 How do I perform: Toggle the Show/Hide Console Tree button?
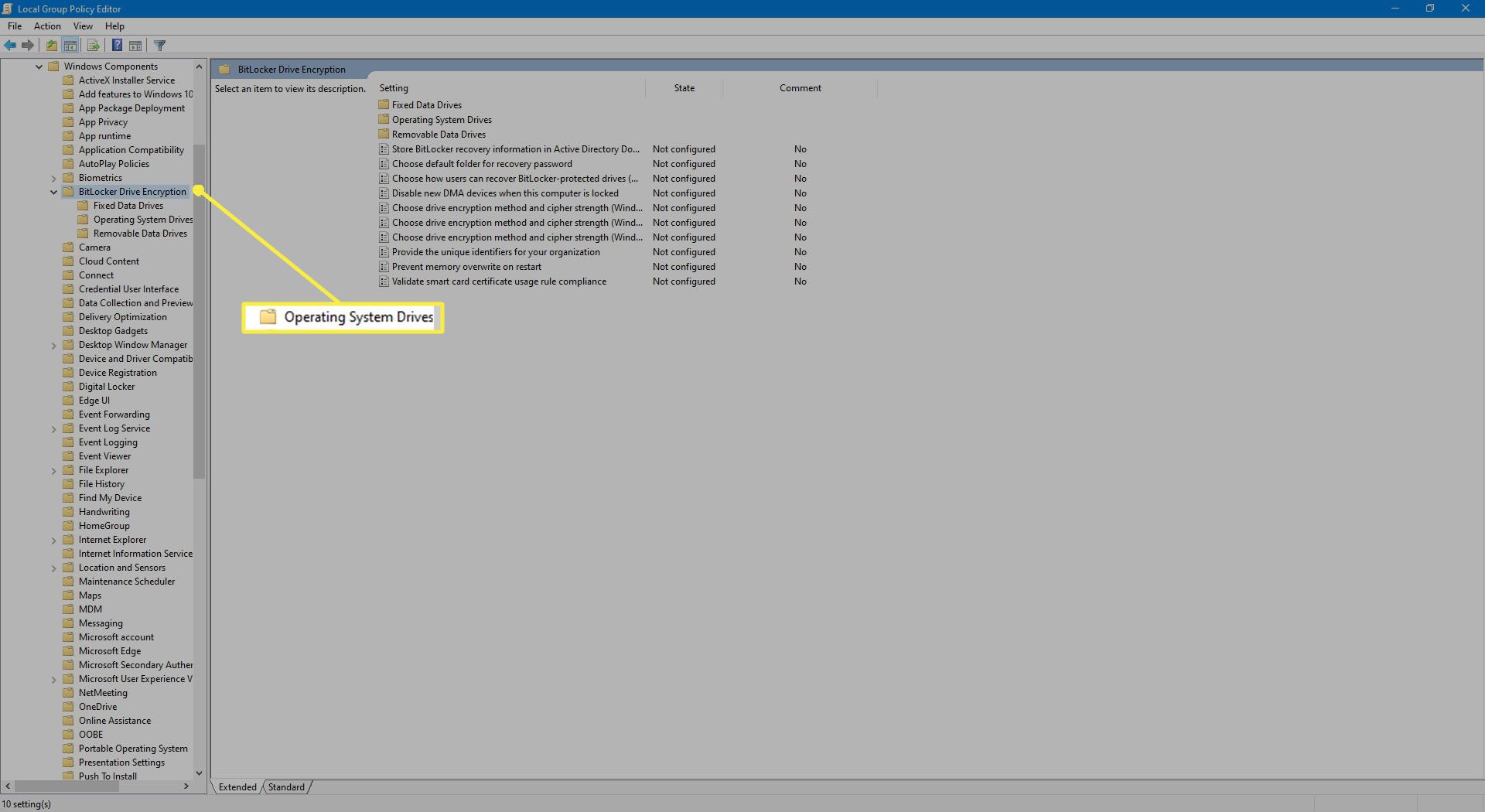[x=70, y=46]
